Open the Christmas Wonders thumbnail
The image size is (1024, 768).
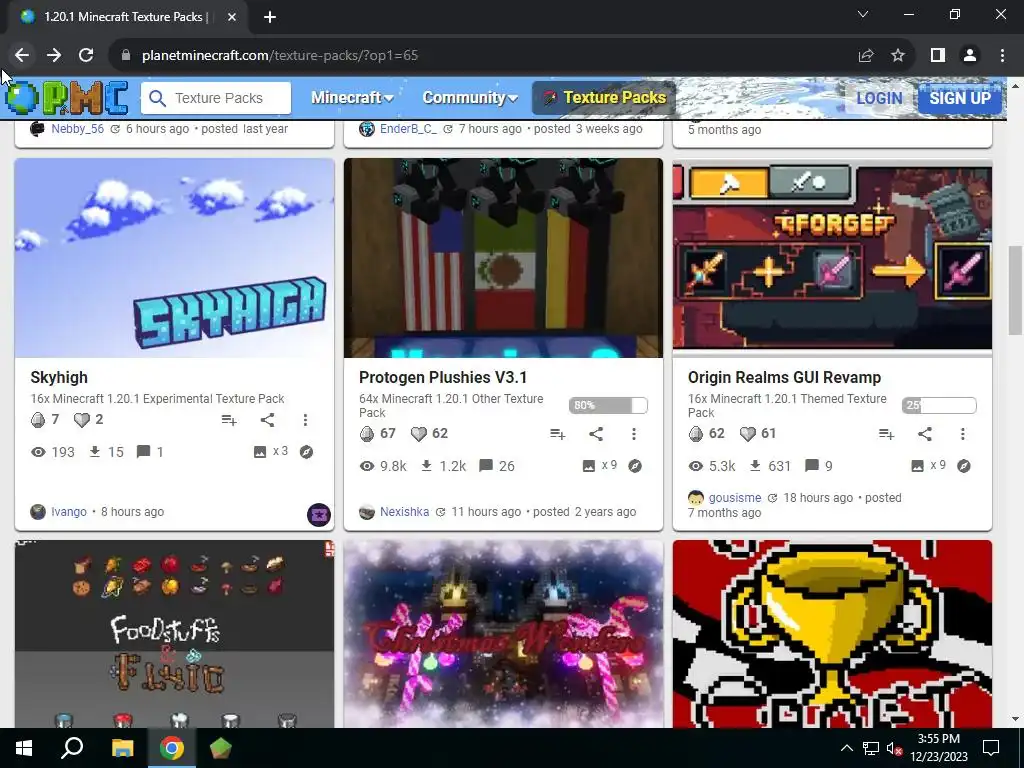click(504, 633)
